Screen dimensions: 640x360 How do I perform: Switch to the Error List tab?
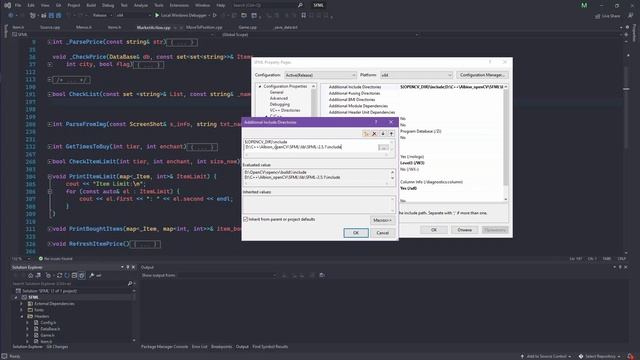(x=200, y=347)
